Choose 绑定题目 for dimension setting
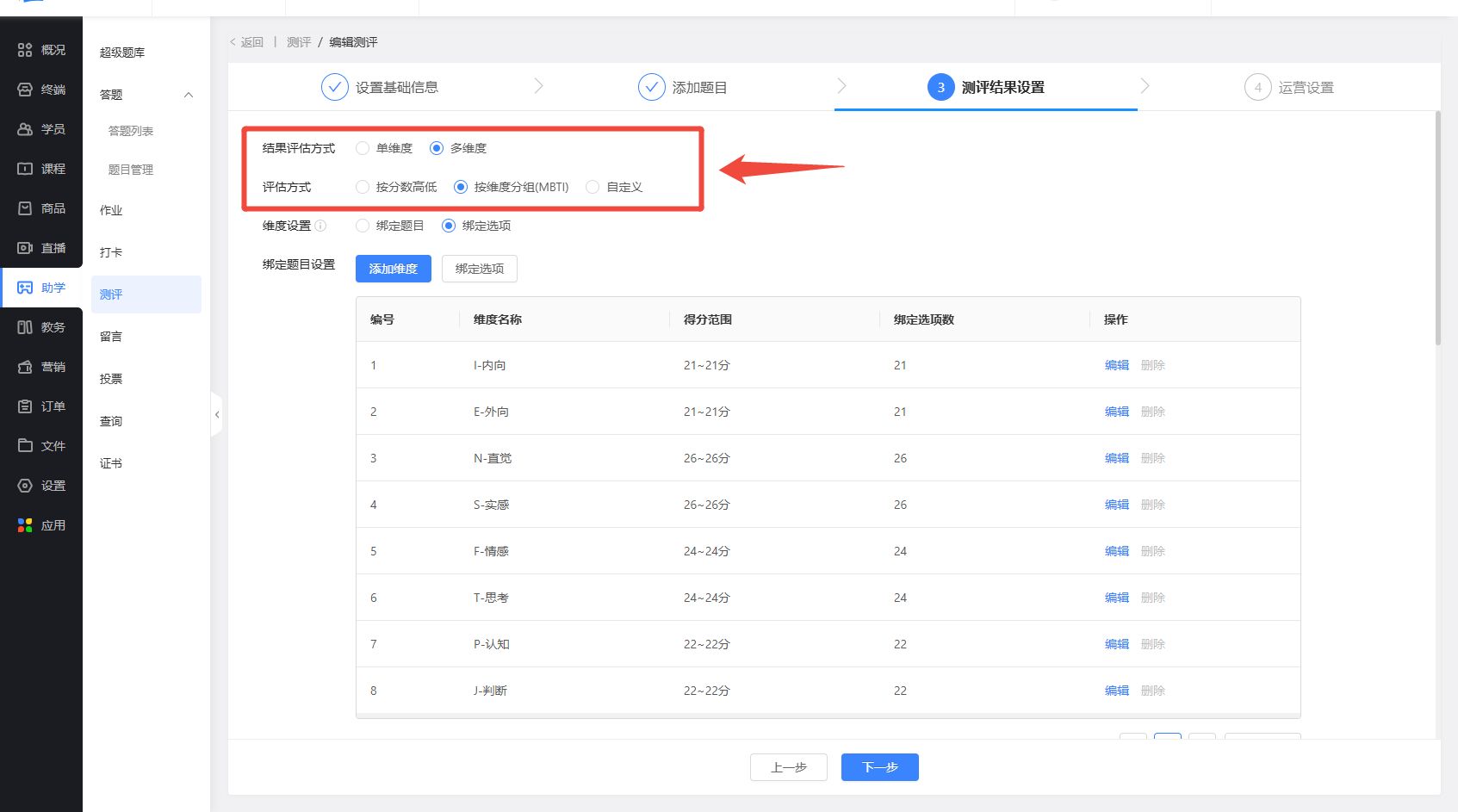The height and width of the screenshot is (812, 1458). click(x=363, y=226)
